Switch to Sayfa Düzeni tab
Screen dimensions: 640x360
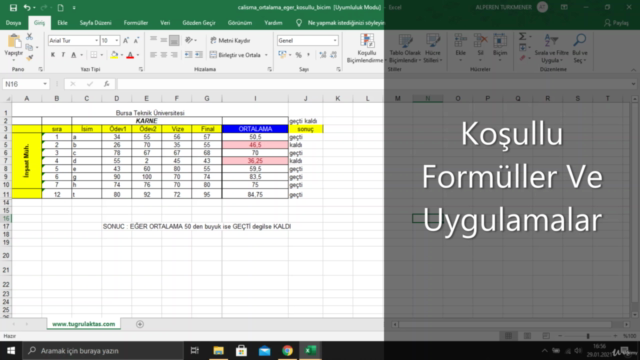(x=96, y=23)
